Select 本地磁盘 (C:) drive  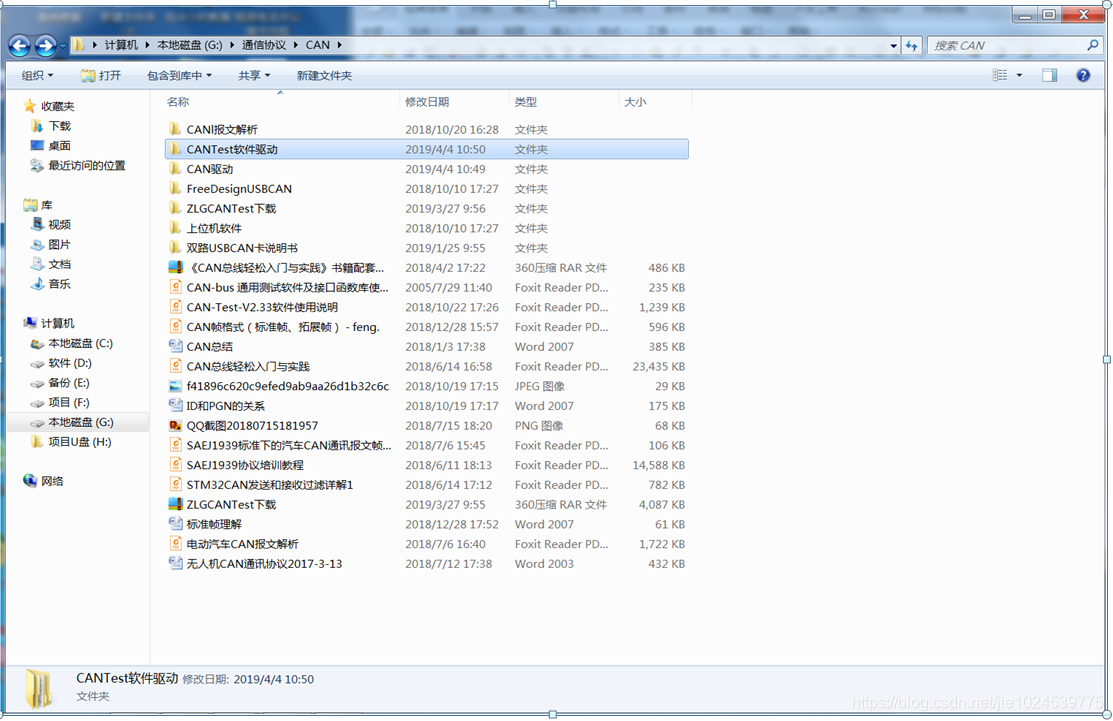click(80, 343)
